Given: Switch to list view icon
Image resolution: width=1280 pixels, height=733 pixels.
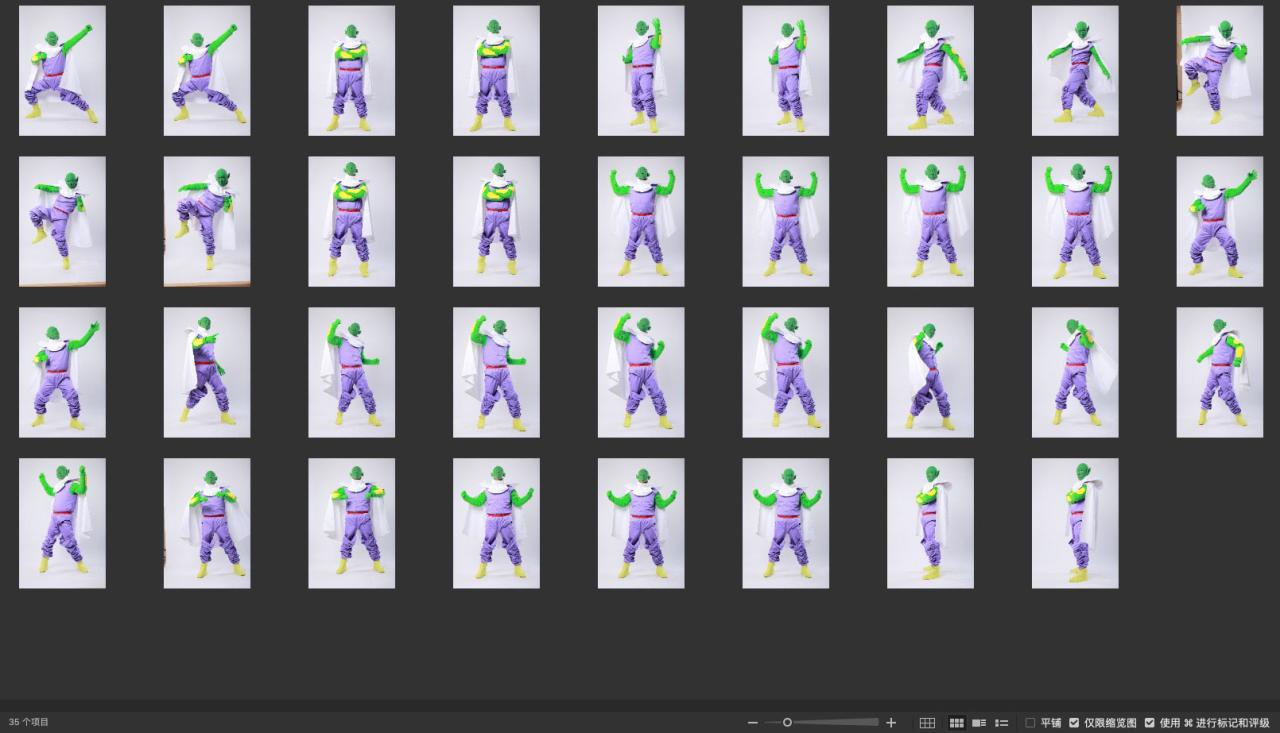Looking at the screenshot, I should coord(1001,722).
